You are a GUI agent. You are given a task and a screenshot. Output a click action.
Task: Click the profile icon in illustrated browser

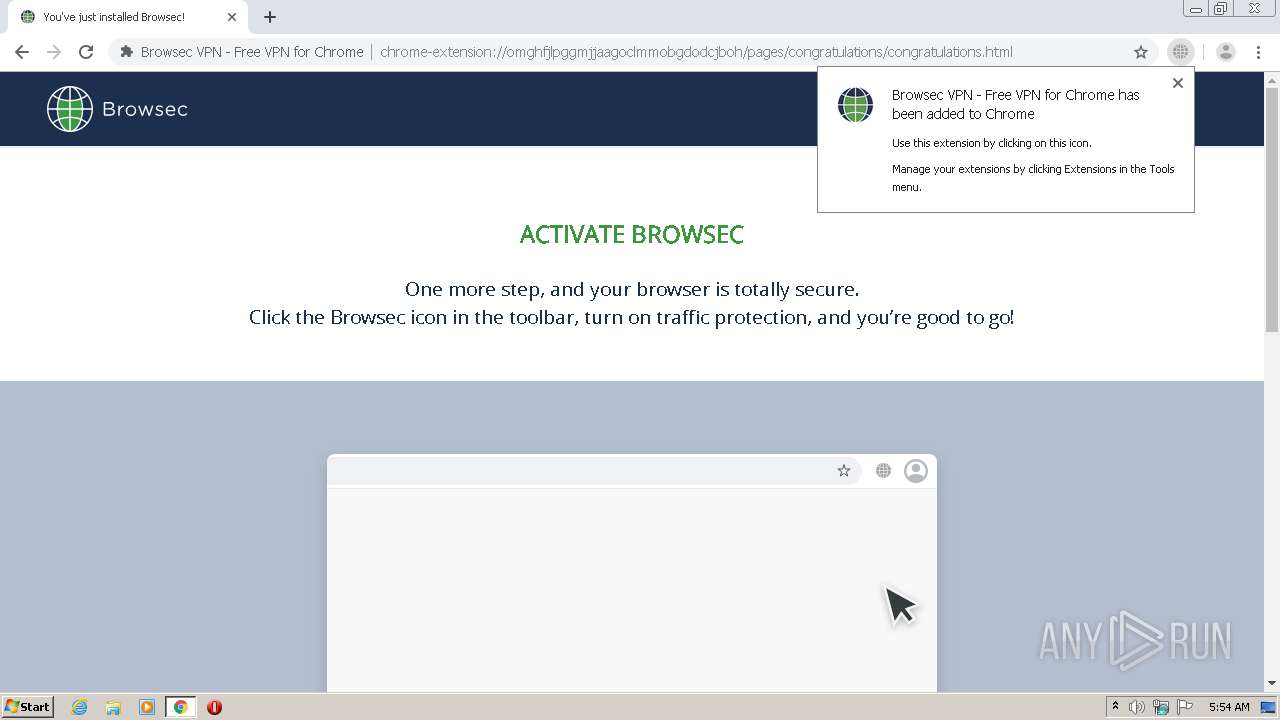(916, 471)
